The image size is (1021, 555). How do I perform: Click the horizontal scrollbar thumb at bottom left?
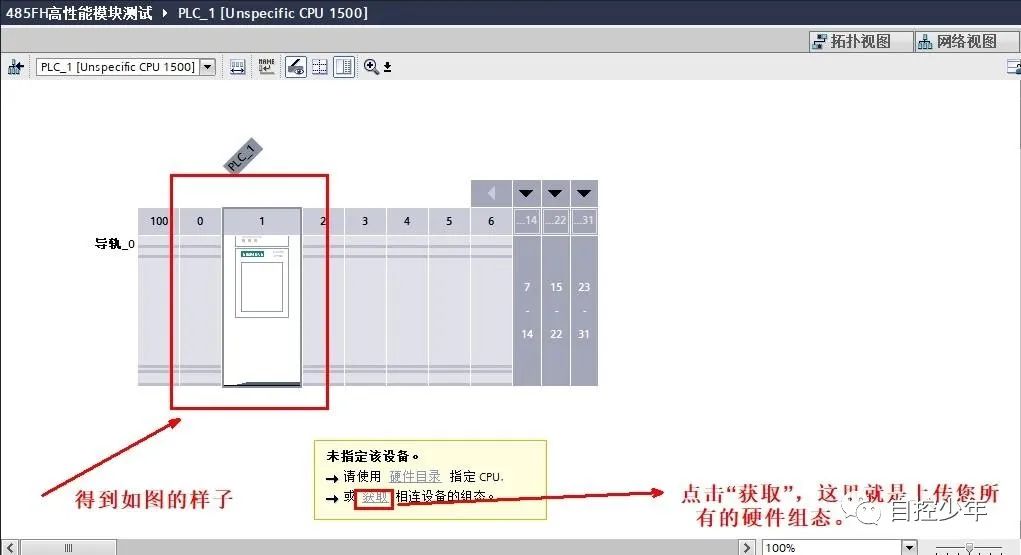[x=68, y=548]
